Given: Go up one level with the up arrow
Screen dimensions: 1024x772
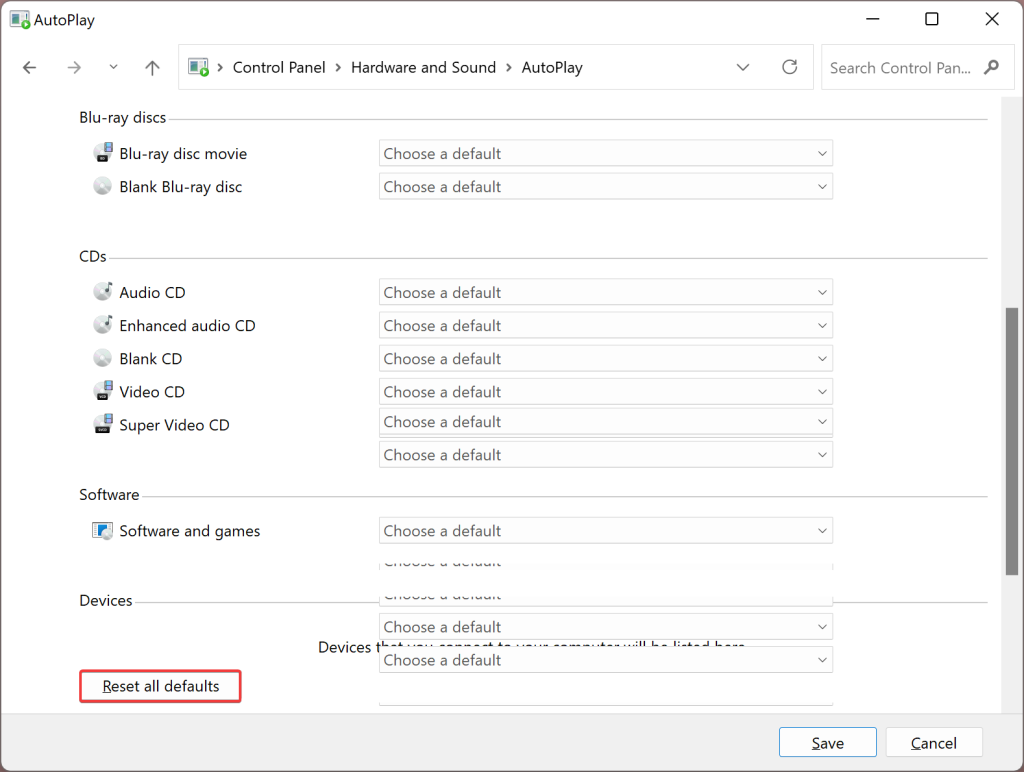Looking at the screenshot, I should [152, 67].
